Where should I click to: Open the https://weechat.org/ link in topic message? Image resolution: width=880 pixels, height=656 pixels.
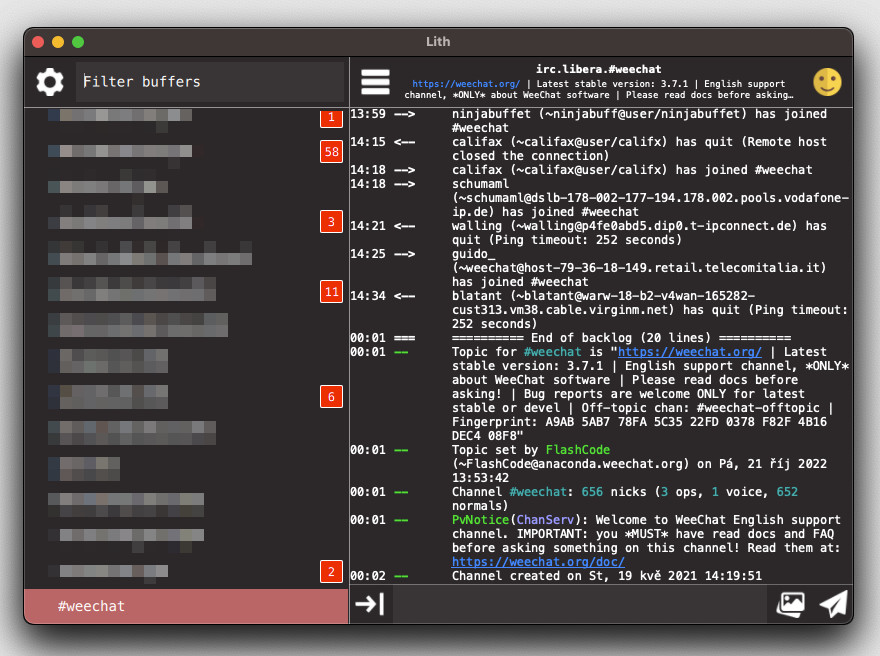click(690, 352)
